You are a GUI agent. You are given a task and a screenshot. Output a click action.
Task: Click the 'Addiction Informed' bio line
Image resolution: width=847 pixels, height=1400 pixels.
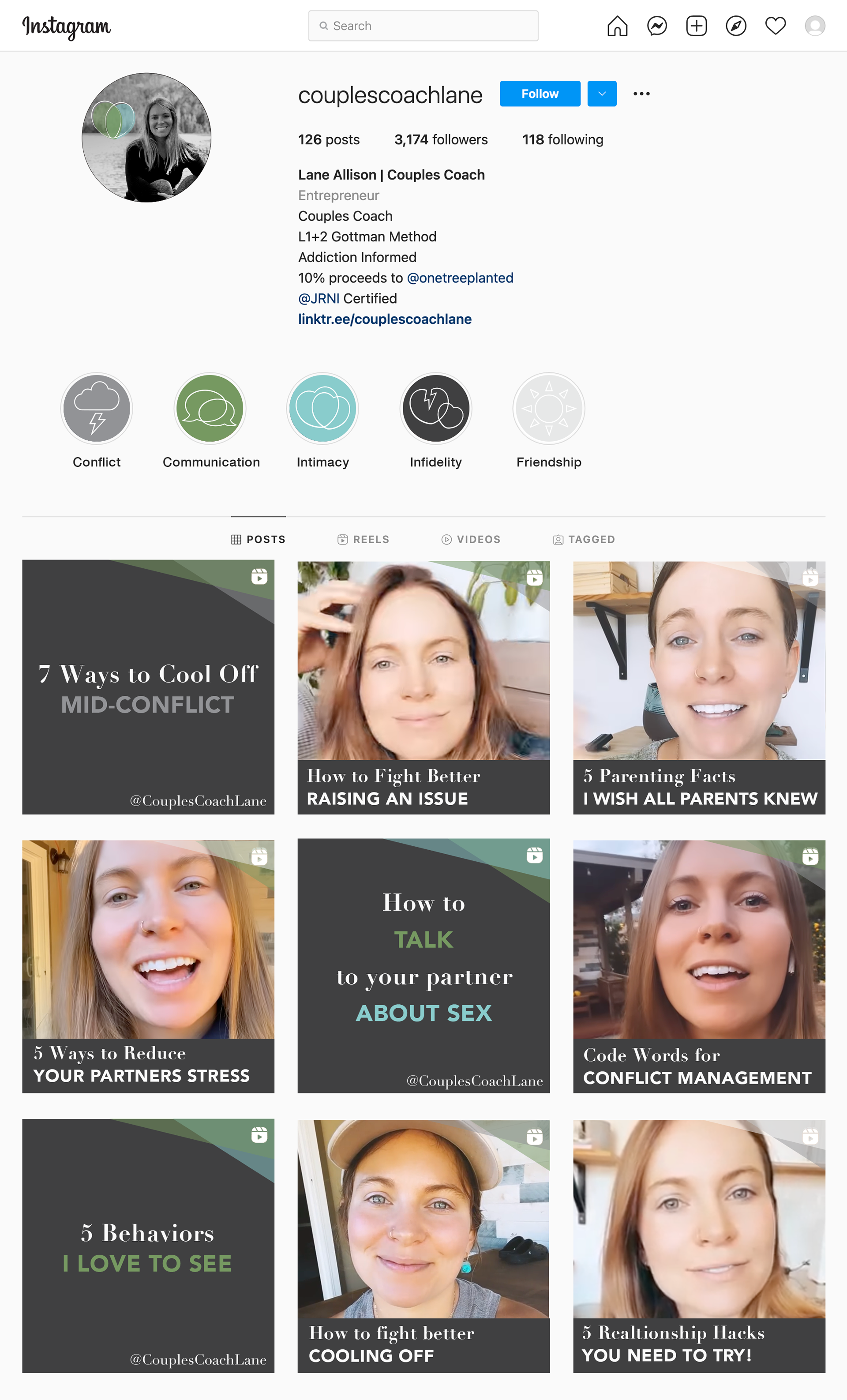[357, 257]
